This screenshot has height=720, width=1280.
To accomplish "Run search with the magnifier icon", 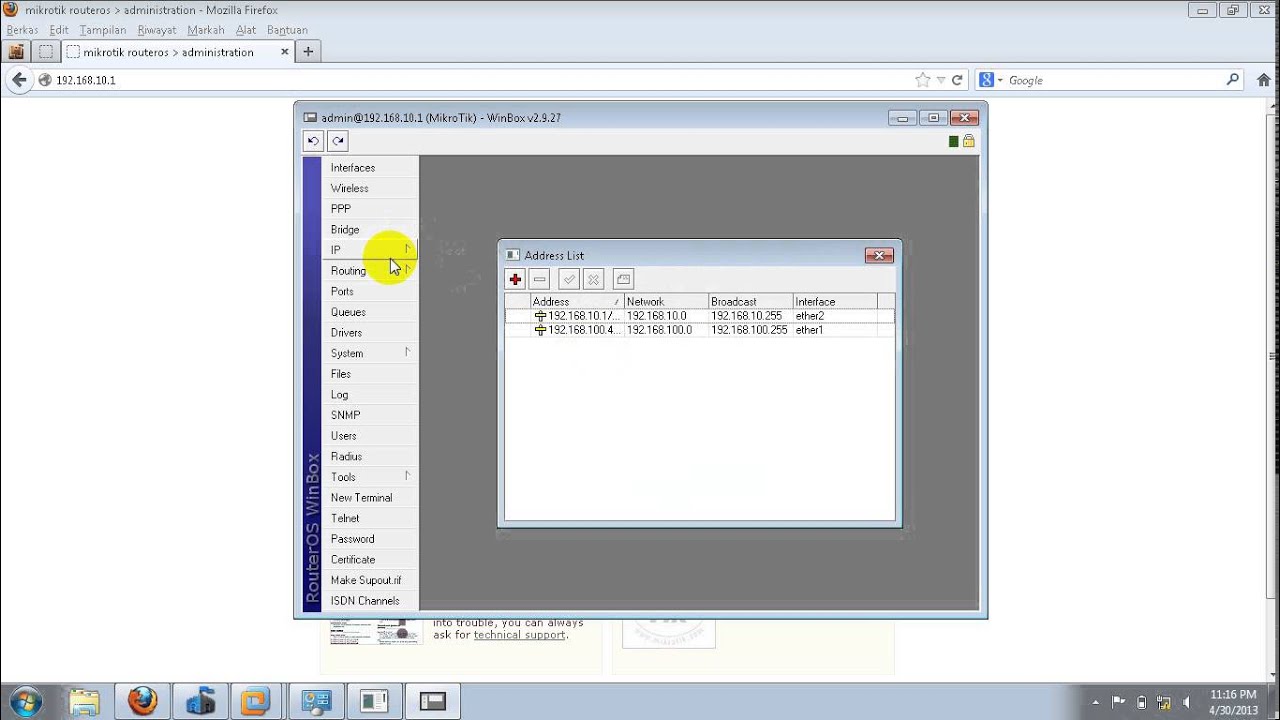I will point(1233,80).
